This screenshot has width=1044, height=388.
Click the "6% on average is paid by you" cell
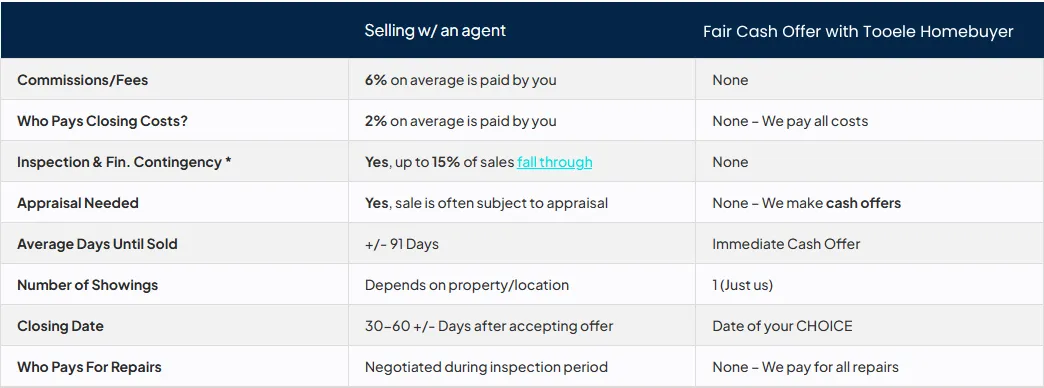pos(460,80)
